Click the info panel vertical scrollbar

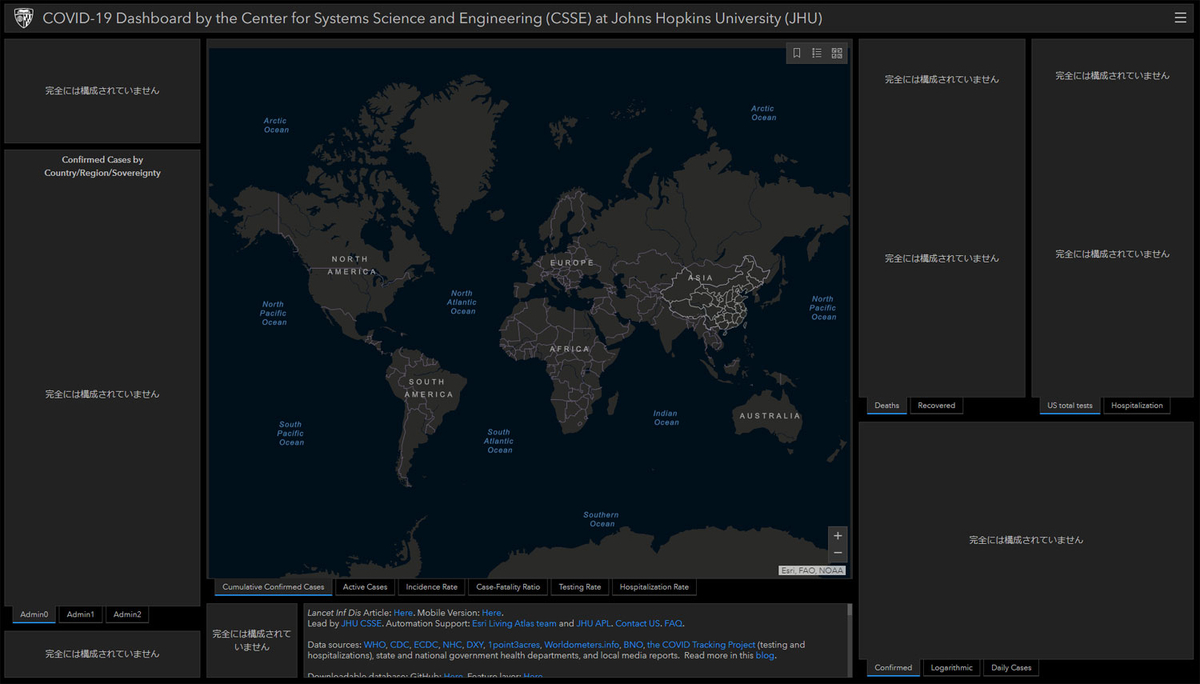[x=850, y=640]
